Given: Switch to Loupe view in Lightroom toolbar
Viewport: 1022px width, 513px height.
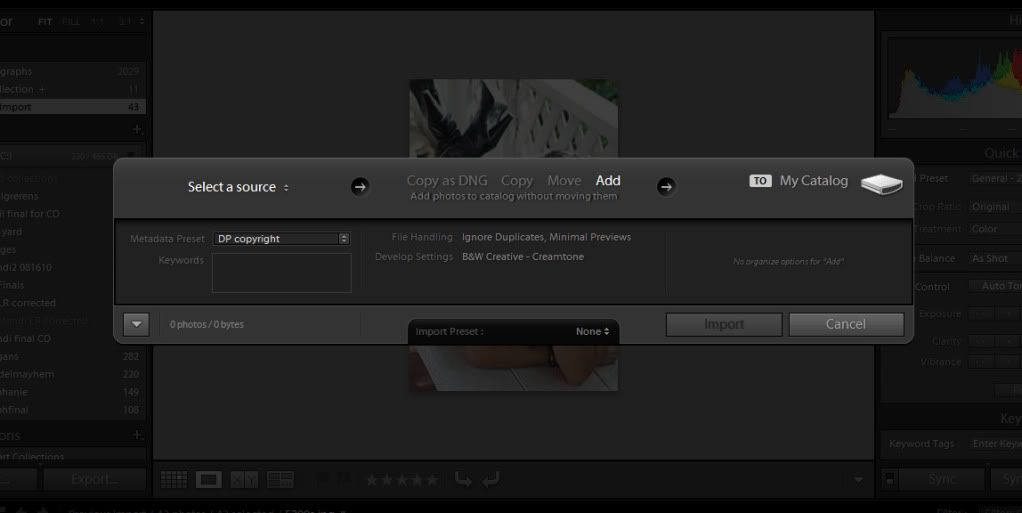Looking at the screenshot, I should (209, 480).
